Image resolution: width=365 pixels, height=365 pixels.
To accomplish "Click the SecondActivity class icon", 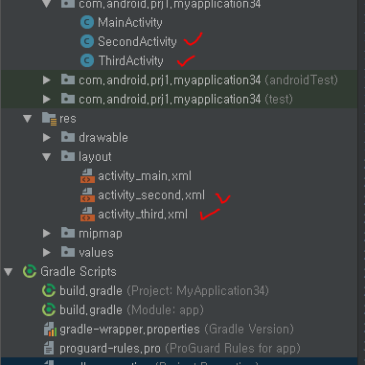I will (87, 42).
